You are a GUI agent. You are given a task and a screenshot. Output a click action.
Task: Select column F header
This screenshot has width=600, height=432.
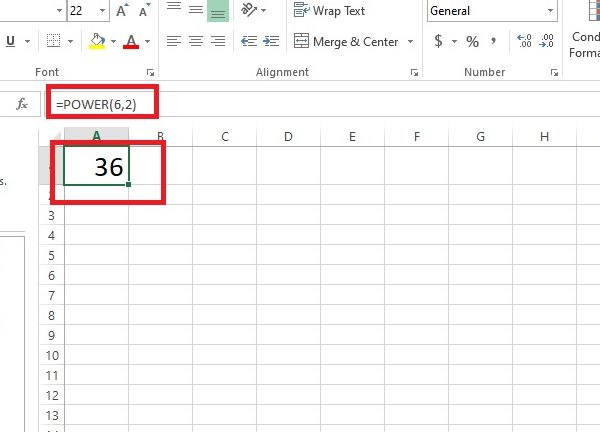(x=417, y=137)
